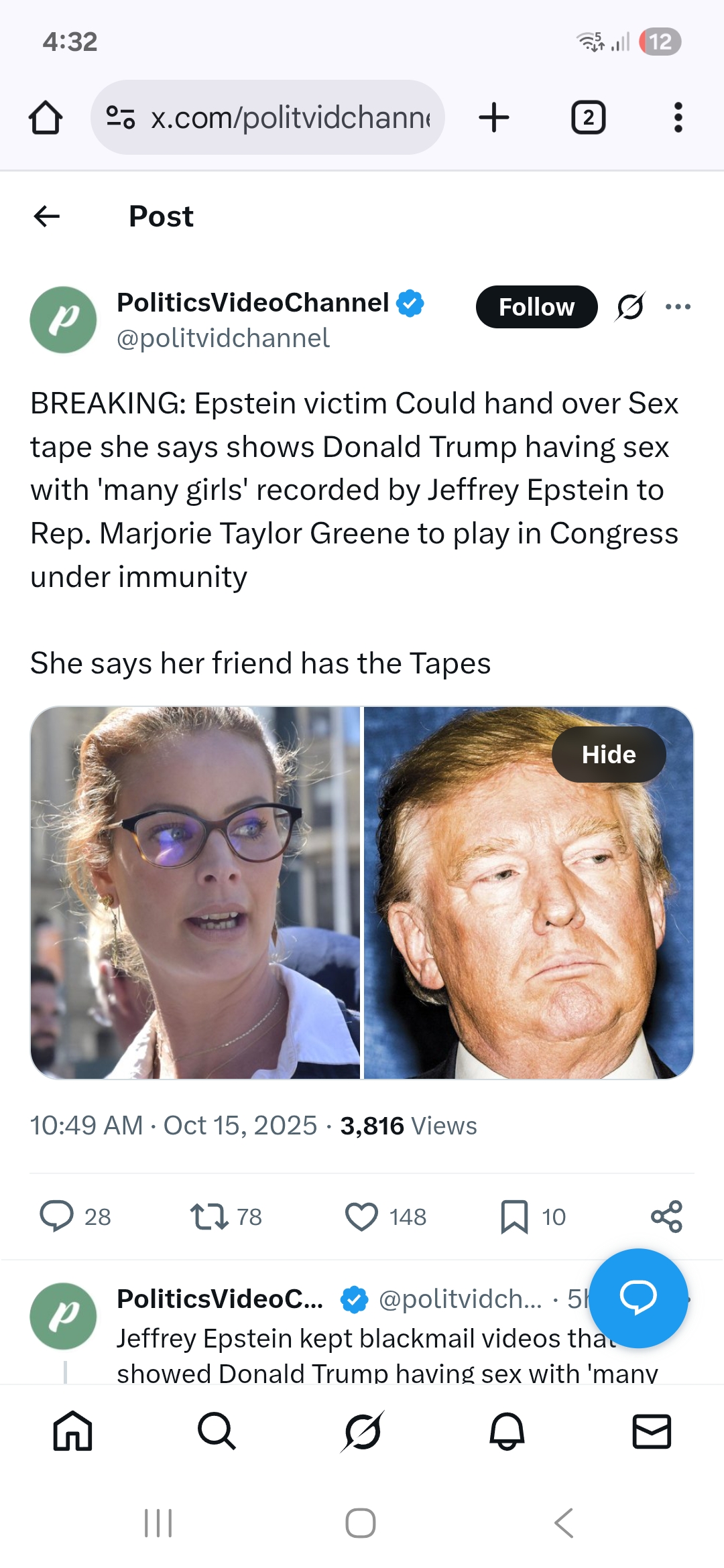Open the three-dot post options menu
The width and height of the screenshot is (724, 1568).
[x=678, y=307]
